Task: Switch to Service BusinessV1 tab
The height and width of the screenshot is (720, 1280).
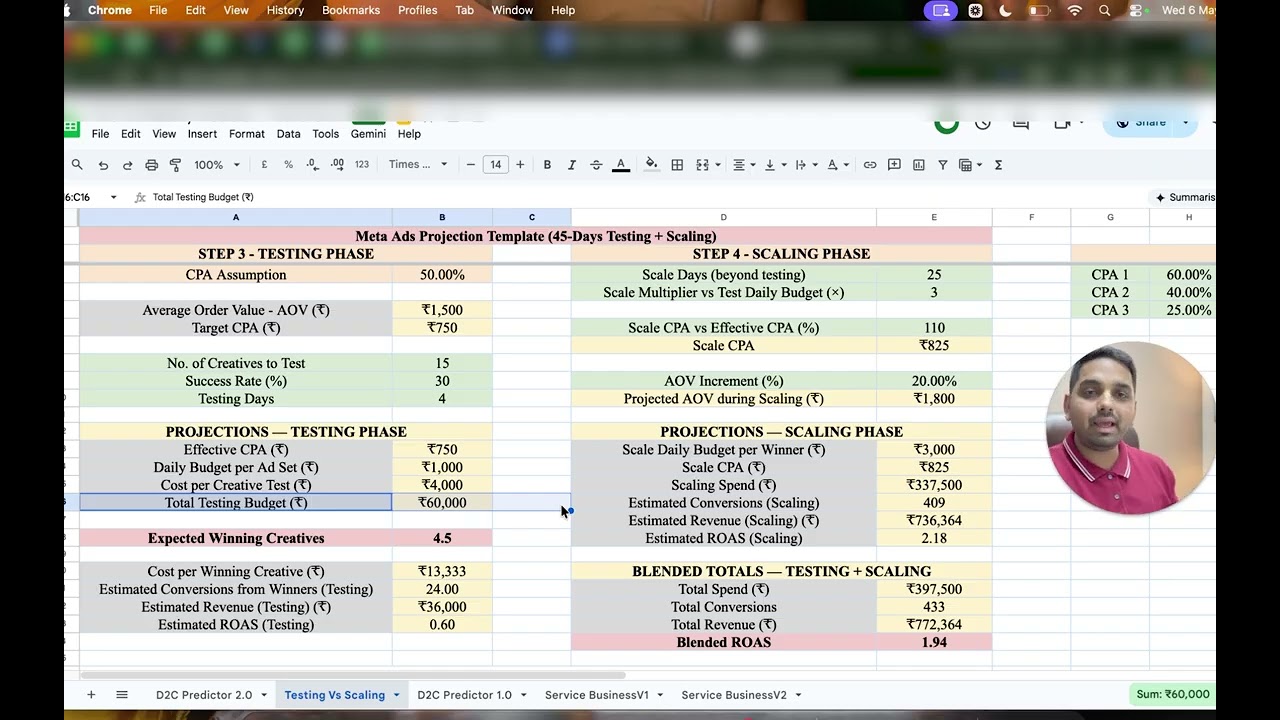Action: (x=597, y=695)
